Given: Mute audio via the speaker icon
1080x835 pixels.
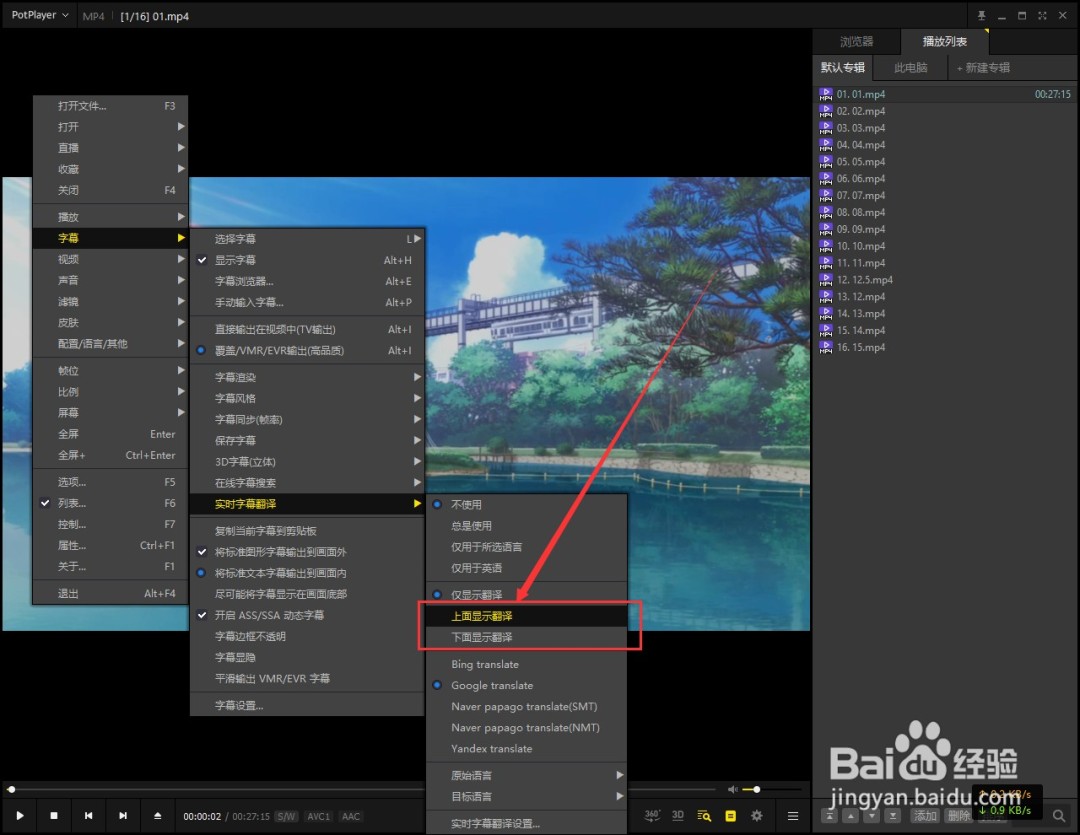Looking at the screenshot, I should [733, 790].
